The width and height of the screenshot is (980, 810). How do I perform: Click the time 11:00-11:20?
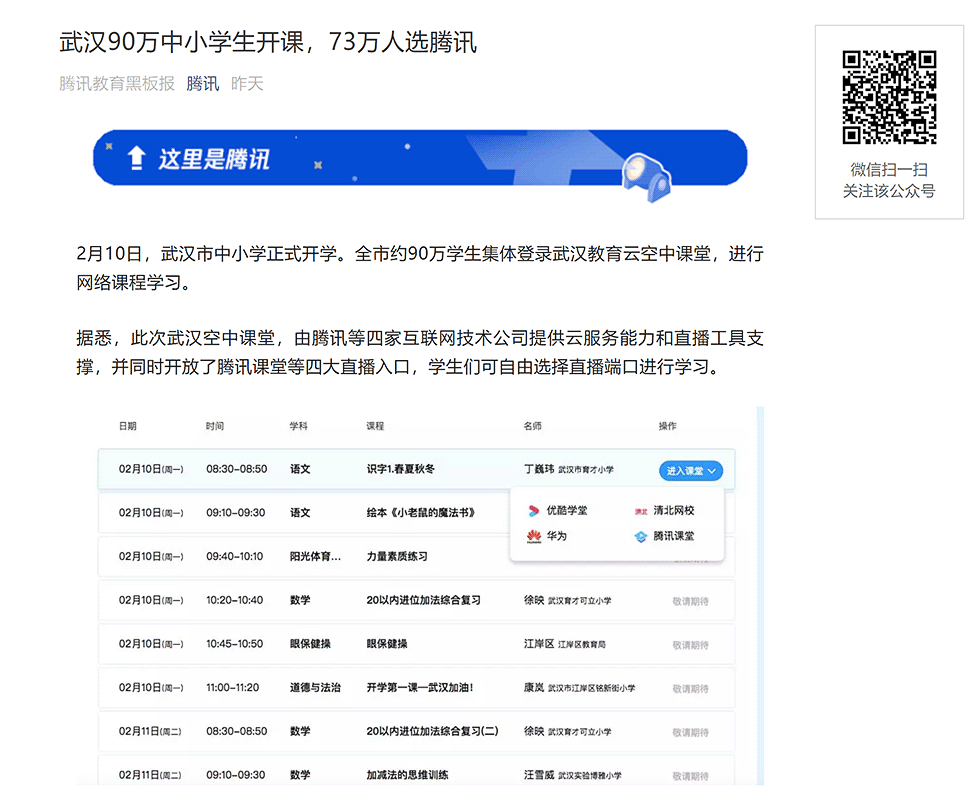pyautogui.click(x=232, y=688)
